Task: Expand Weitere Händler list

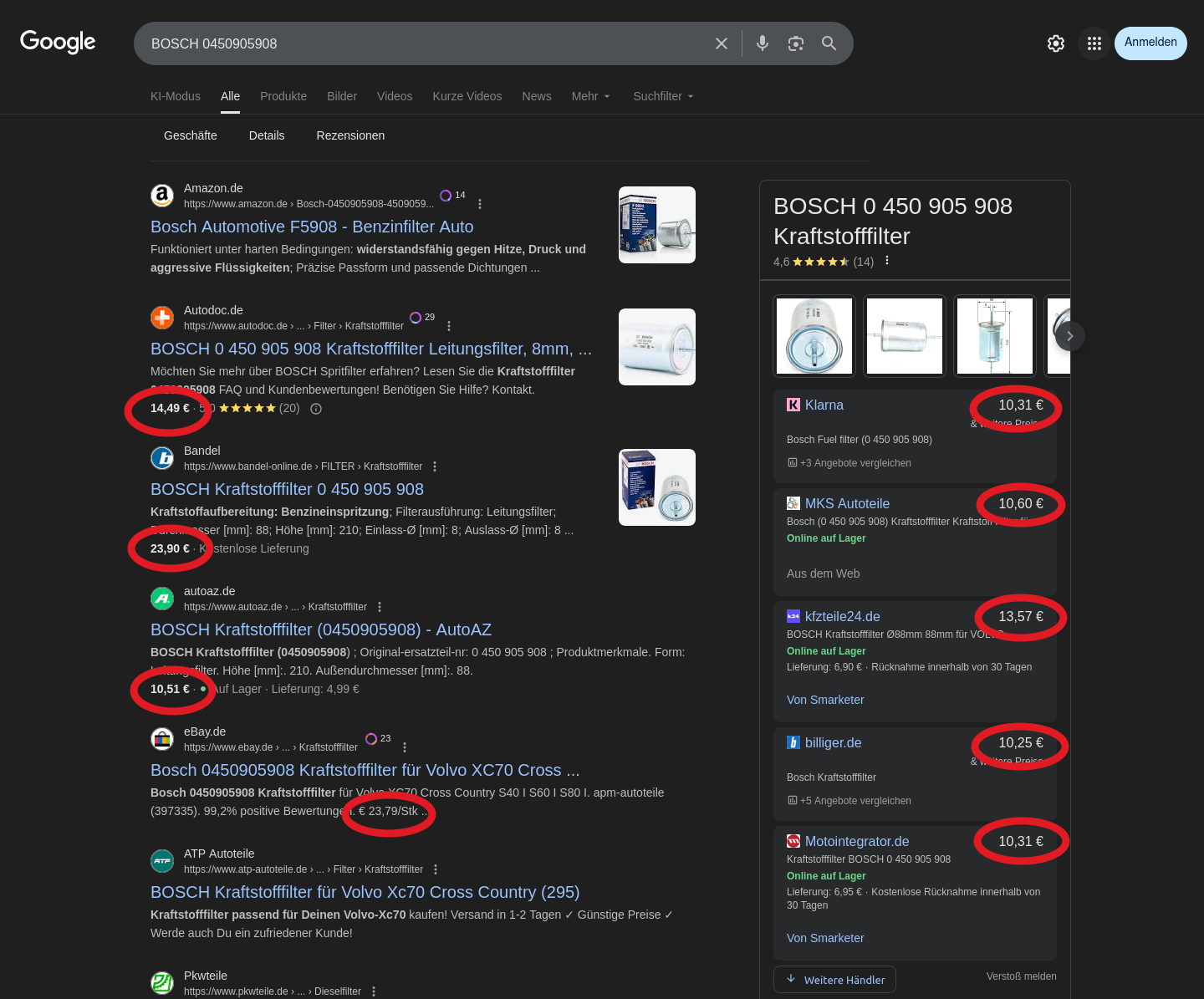Action: click(834, 980)
